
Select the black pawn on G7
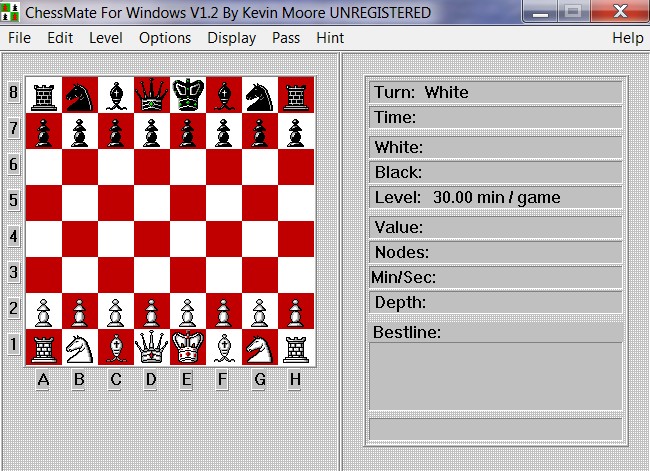260,131
